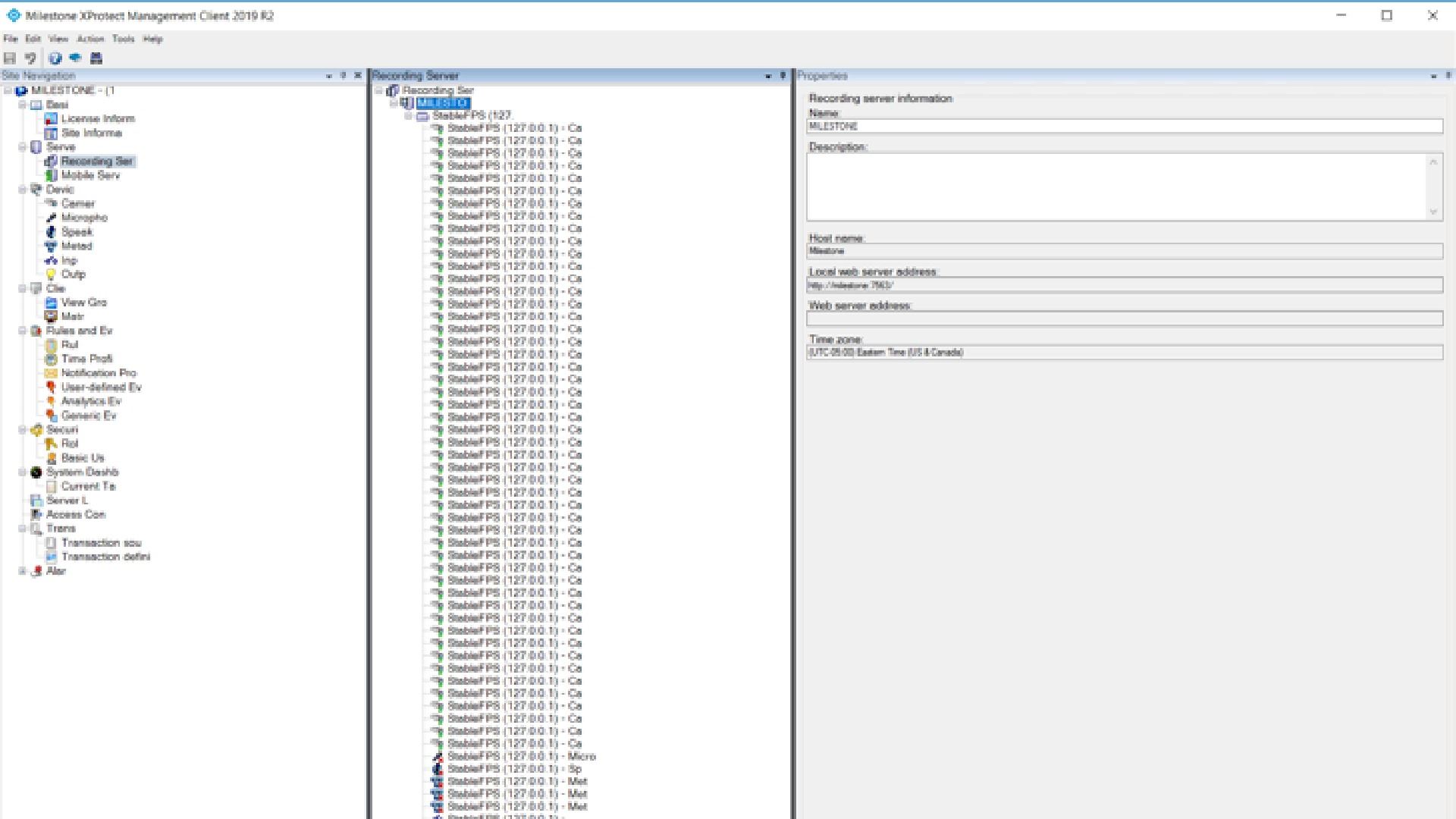
Task: Click the License Information icon in tree
Action: (51, 119)
